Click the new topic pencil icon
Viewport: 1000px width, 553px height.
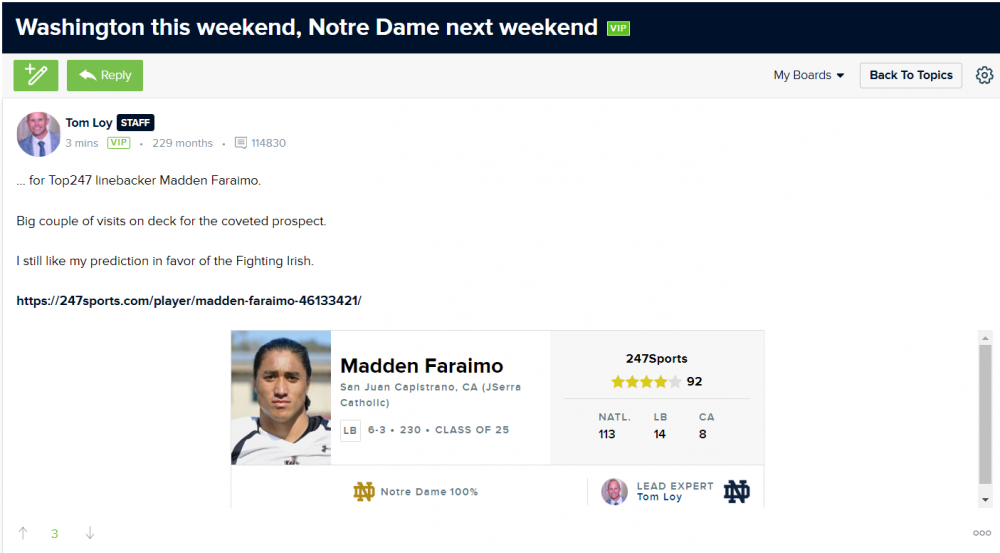coord(36,75)
